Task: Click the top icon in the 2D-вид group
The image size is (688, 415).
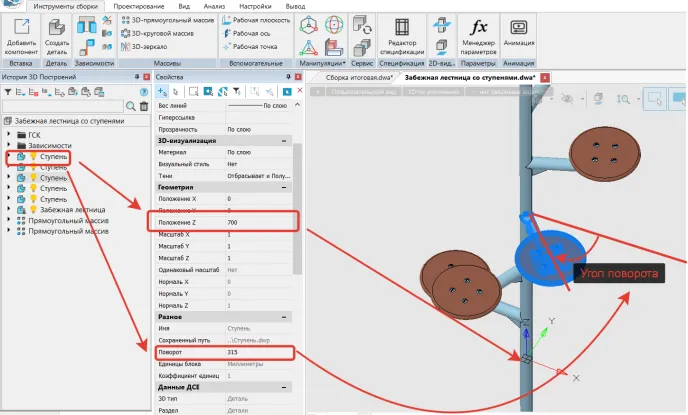Action: [x=441, y=25]
